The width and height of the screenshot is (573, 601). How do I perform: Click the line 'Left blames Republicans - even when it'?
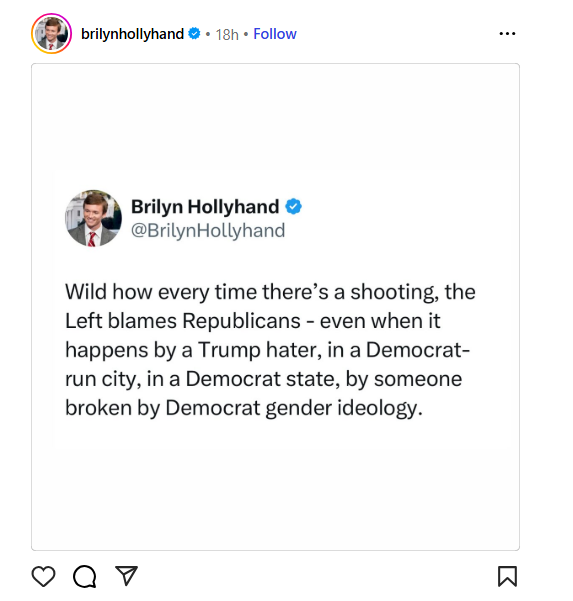click(x=253, y=321)
